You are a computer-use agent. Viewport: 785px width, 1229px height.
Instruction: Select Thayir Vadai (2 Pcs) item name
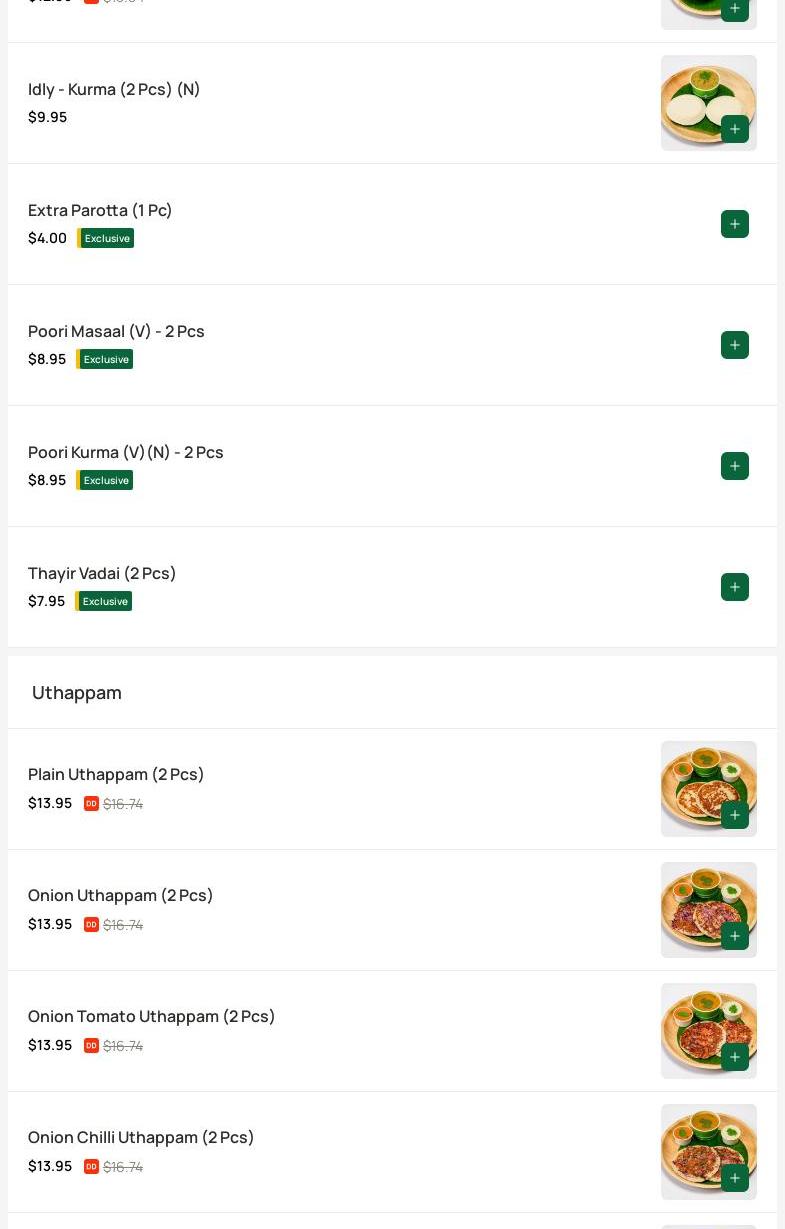point(102,573)
